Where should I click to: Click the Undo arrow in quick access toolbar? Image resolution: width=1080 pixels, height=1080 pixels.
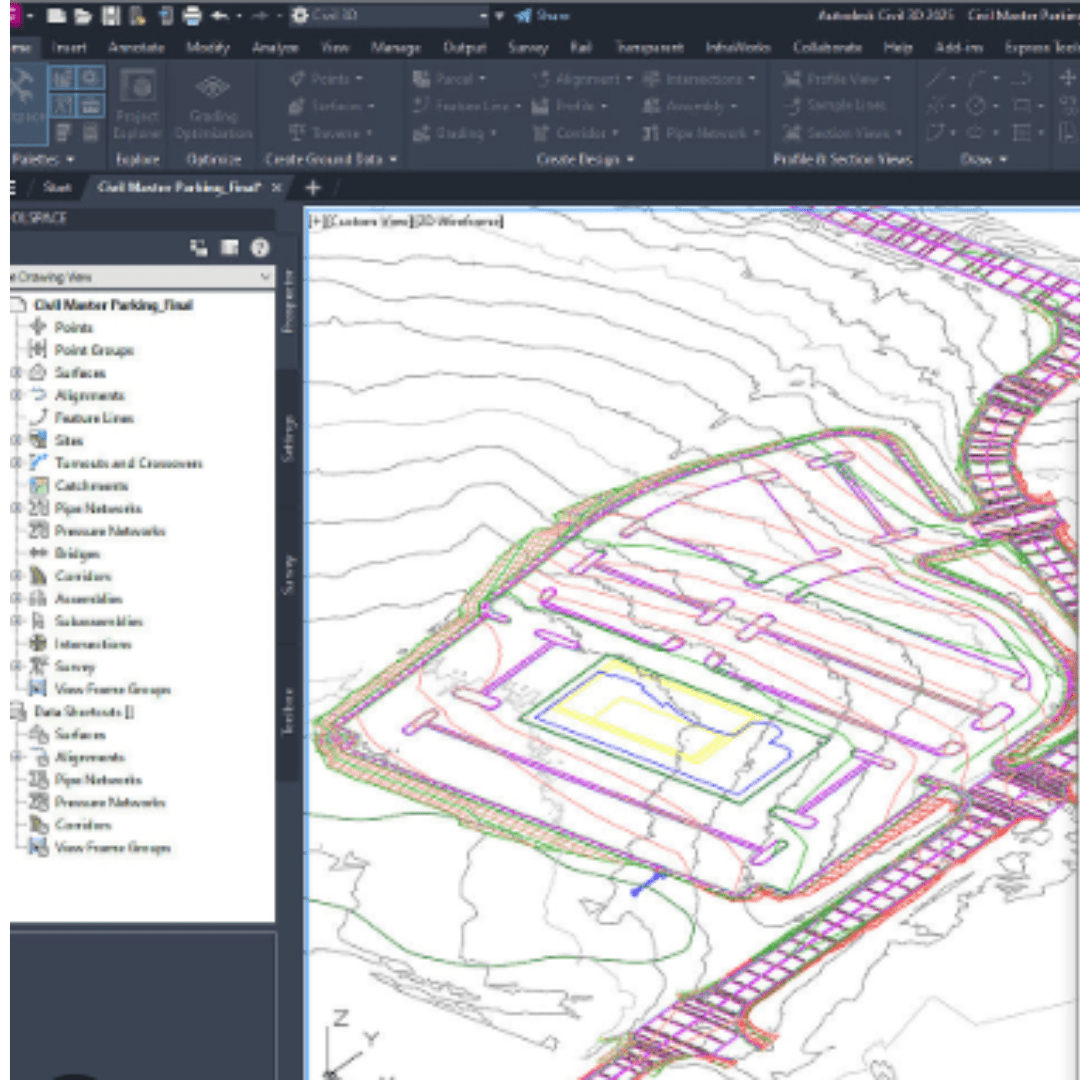[x=220, y=16]
